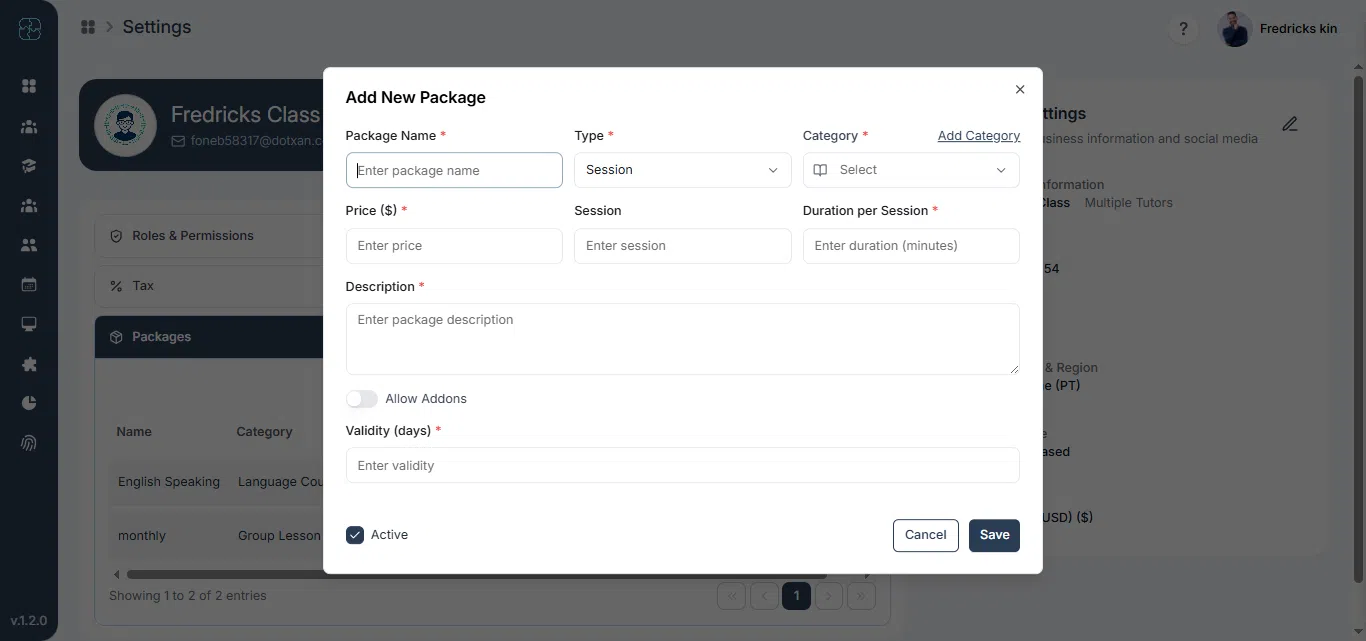Click the v.1.2.0 version label

[29, 621]
